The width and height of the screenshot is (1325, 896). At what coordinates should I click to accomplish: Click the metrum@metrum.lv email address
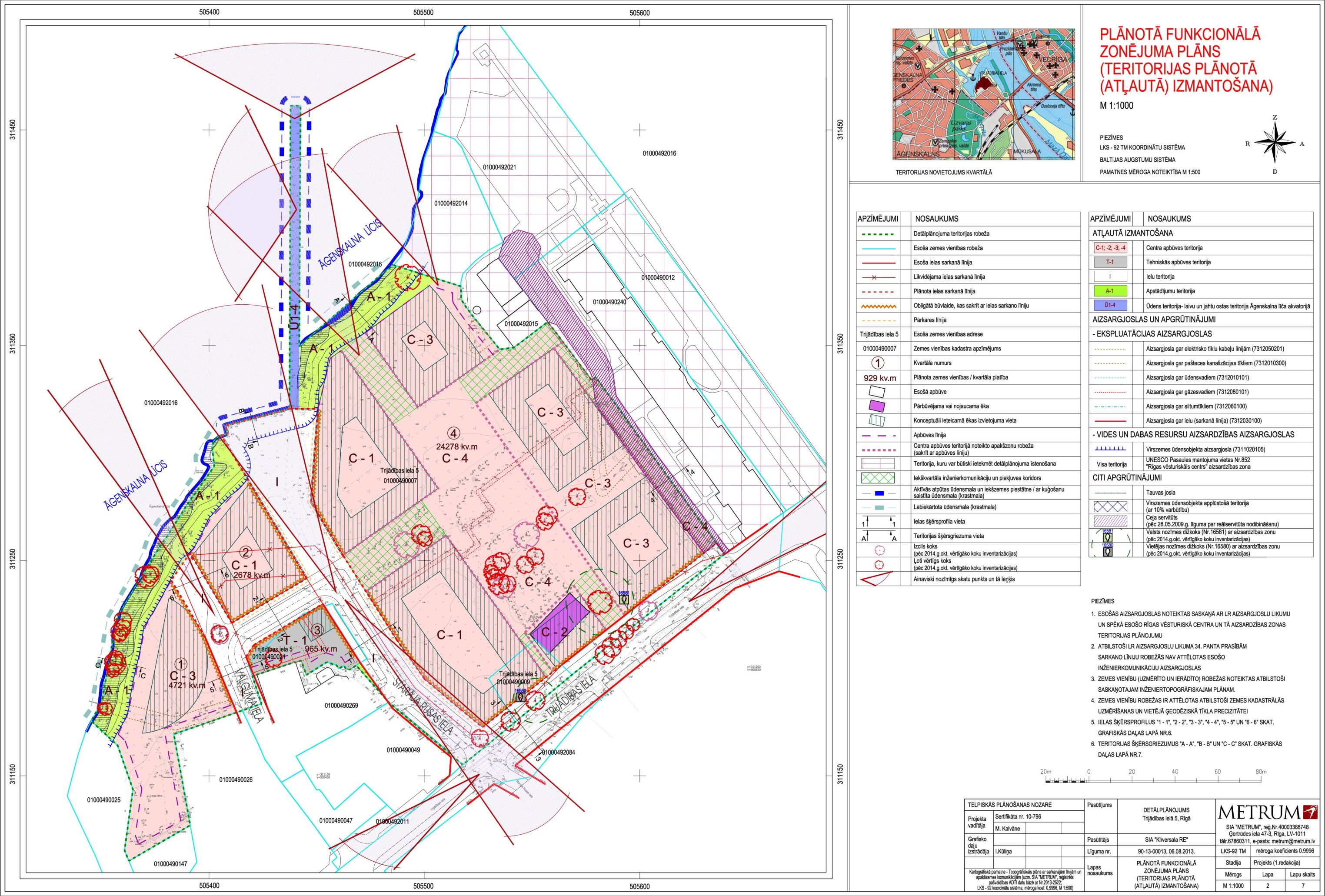1294,841
